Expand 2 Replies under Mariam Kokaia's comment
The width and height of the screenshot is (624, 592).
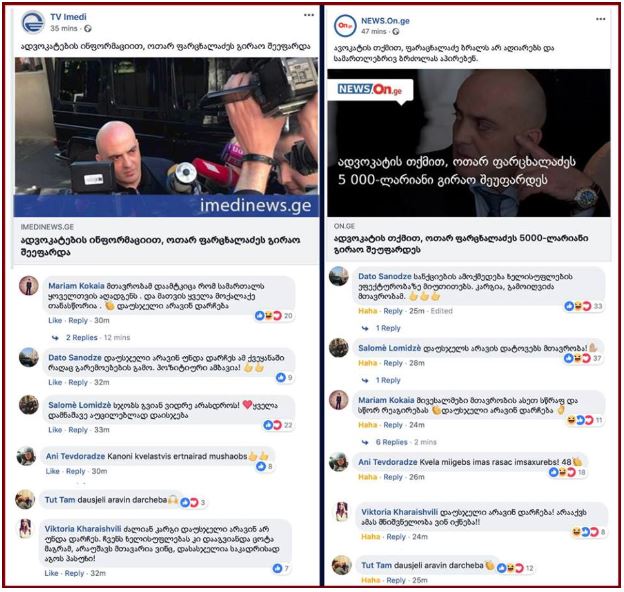click(82, 338)
